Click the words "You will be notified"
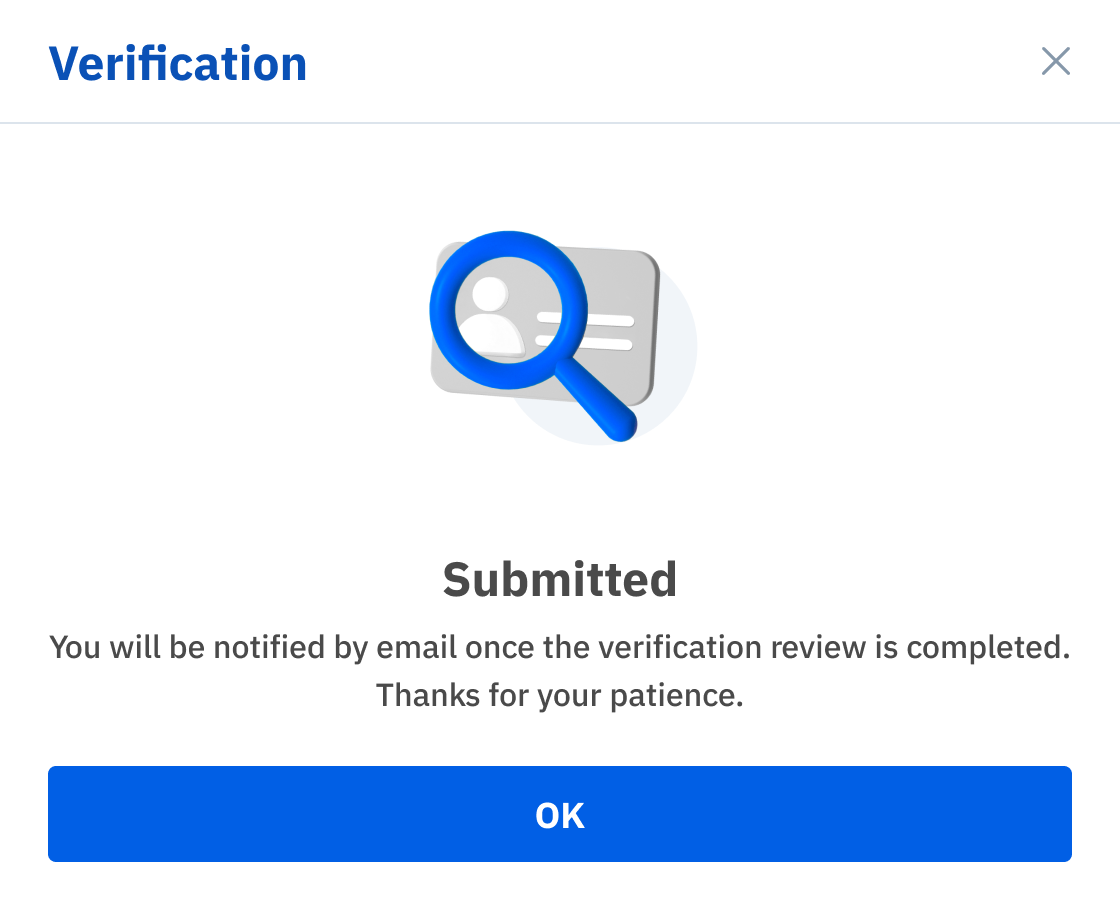1120x910 pixels. (x=187, y=647)
